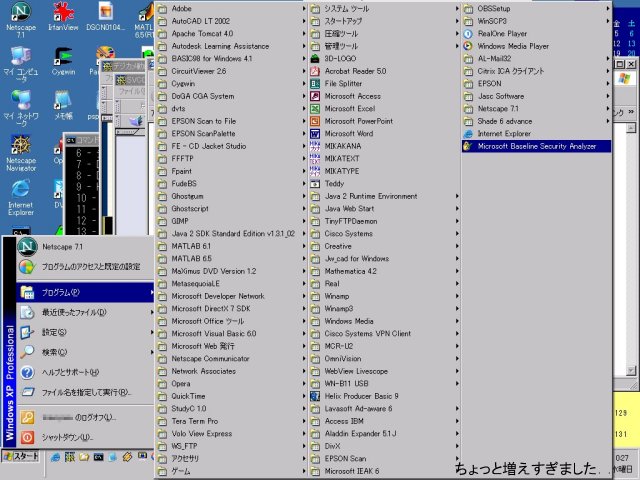The width and height of the screenshot is (640, 480).
Task: Launch Microsoft Baseline Security Analyzer
Action: point(536,146)
